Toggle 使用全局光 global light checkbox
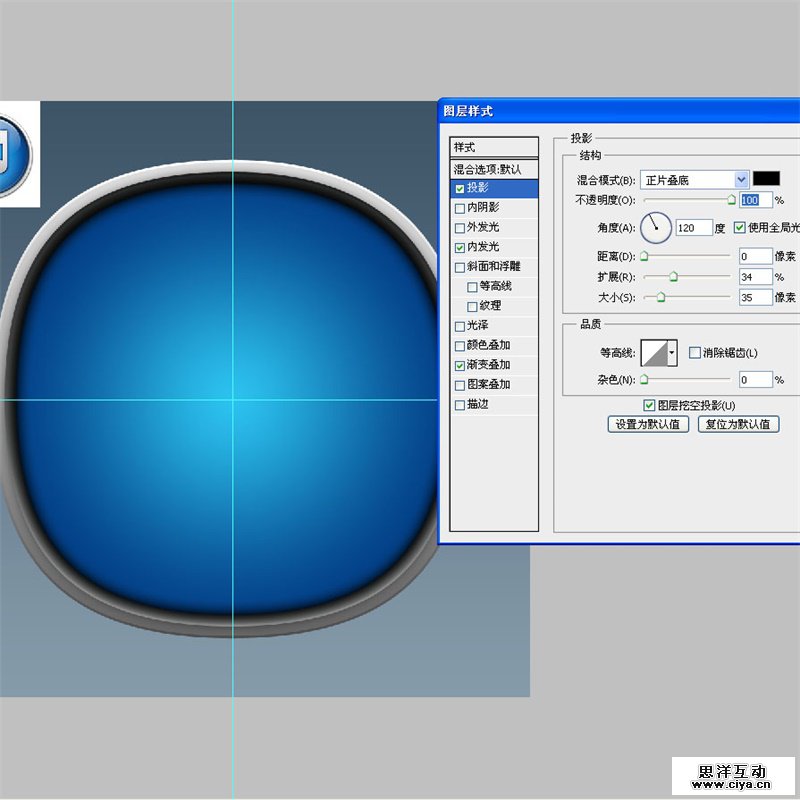Viewport: 800px width, 800px height. (x=740, y=228)
